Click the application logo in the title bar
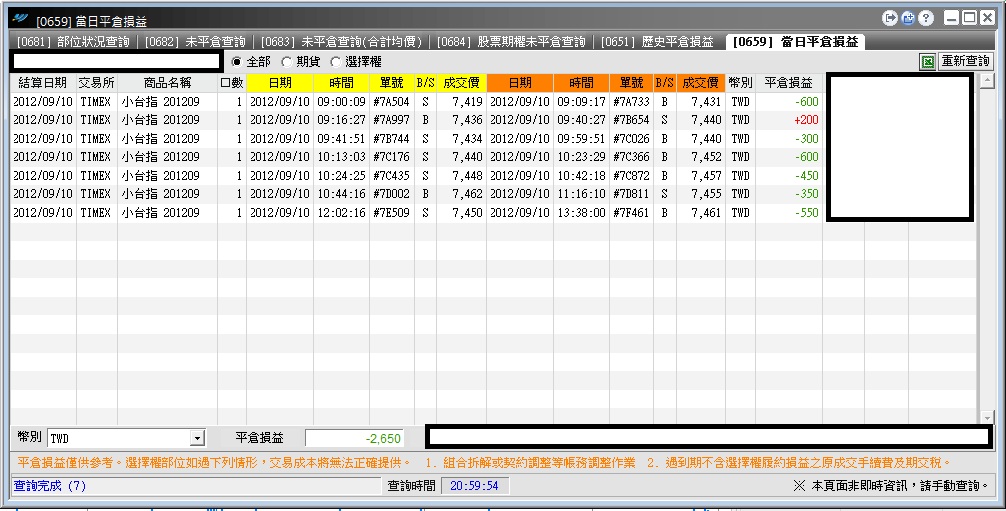The width and height of the screenshot is (1006, 511). click(x=21, y=19)
